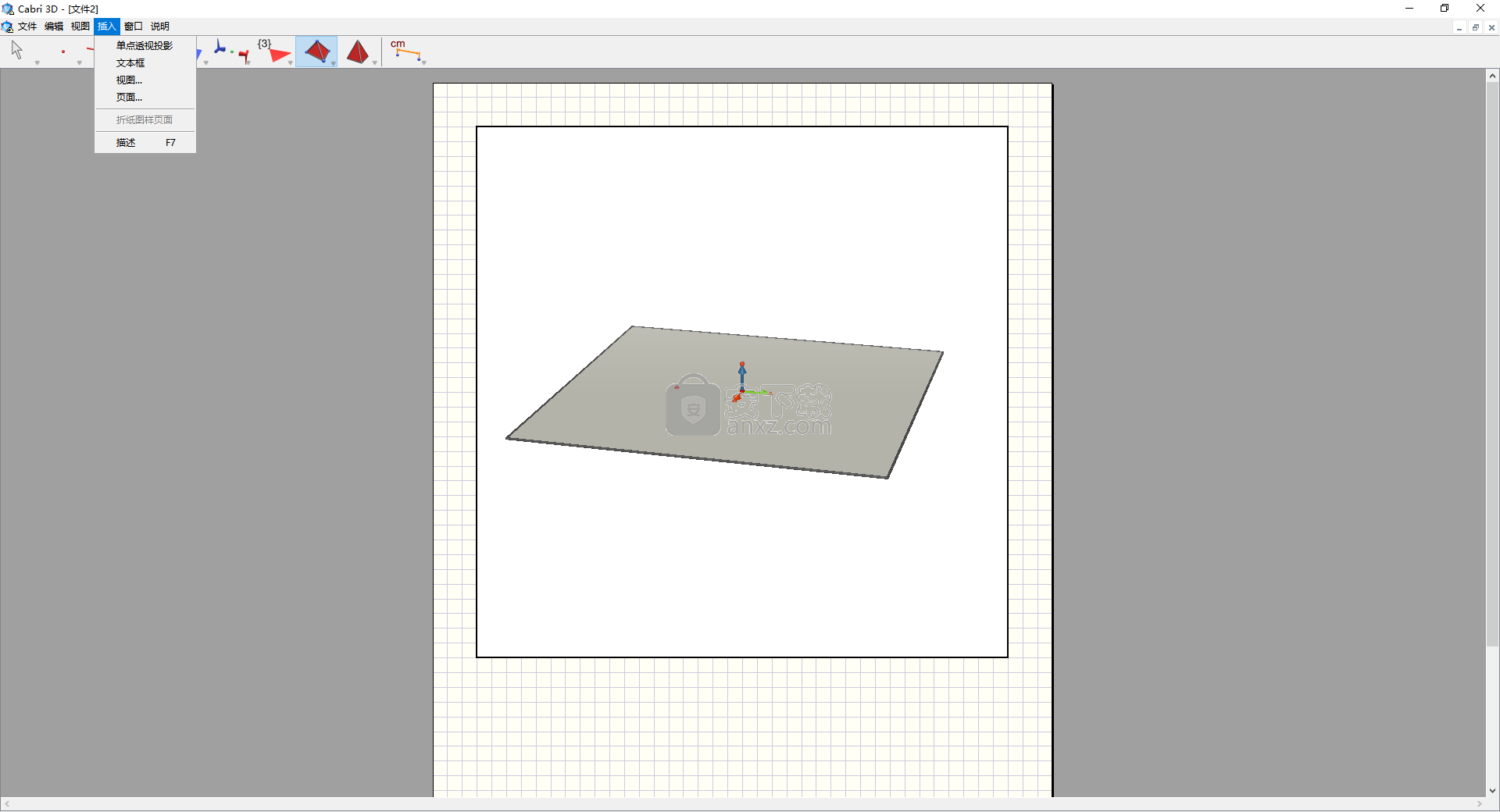The width and height of the screenshot is (1500, 812).
Task: Expand the tetrahedron tool dropdown arrow
Action: [333, 62]
